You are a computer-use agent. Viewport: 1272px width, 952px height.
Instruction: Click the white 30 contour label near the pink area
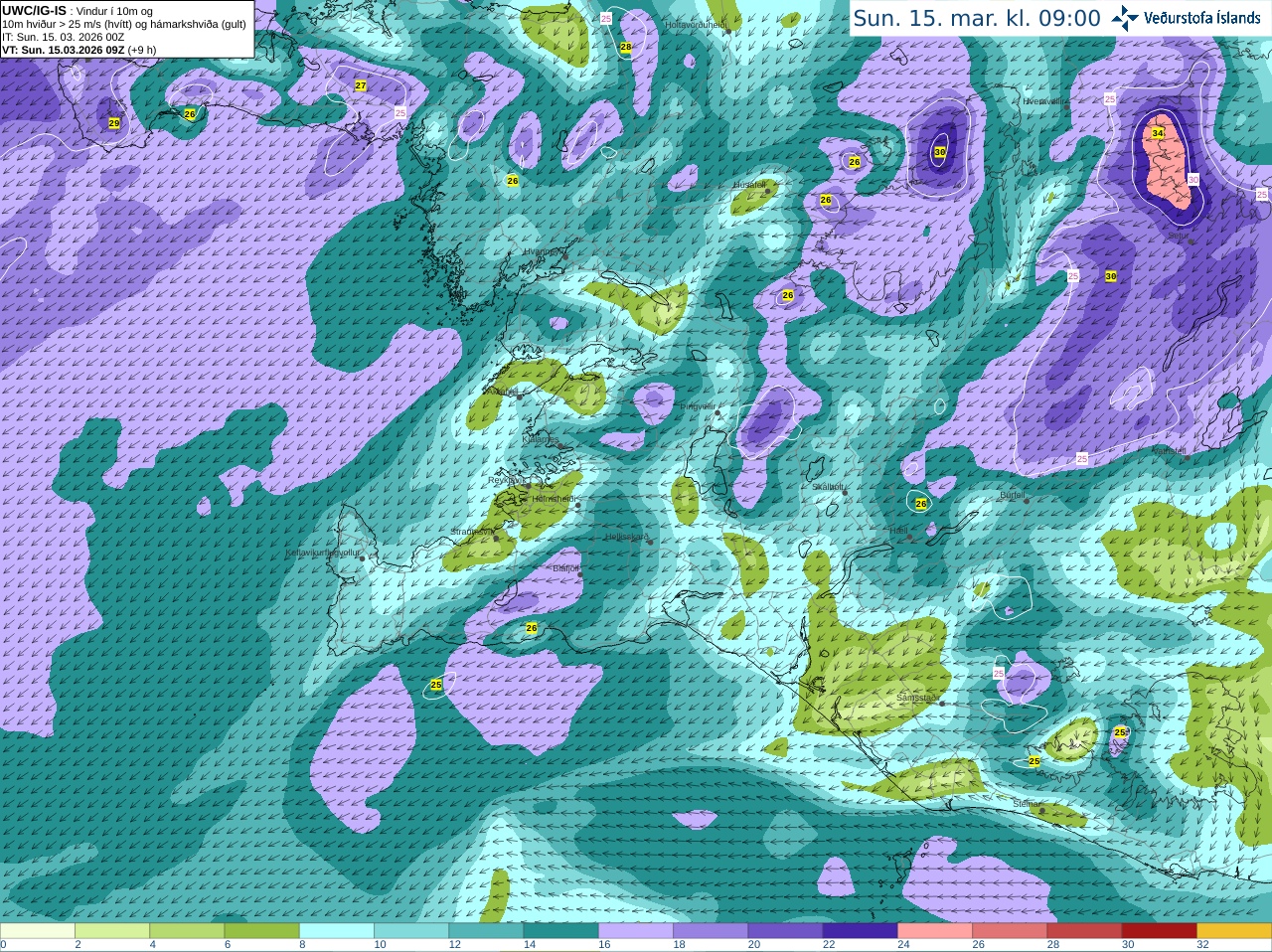point(1193,179)
